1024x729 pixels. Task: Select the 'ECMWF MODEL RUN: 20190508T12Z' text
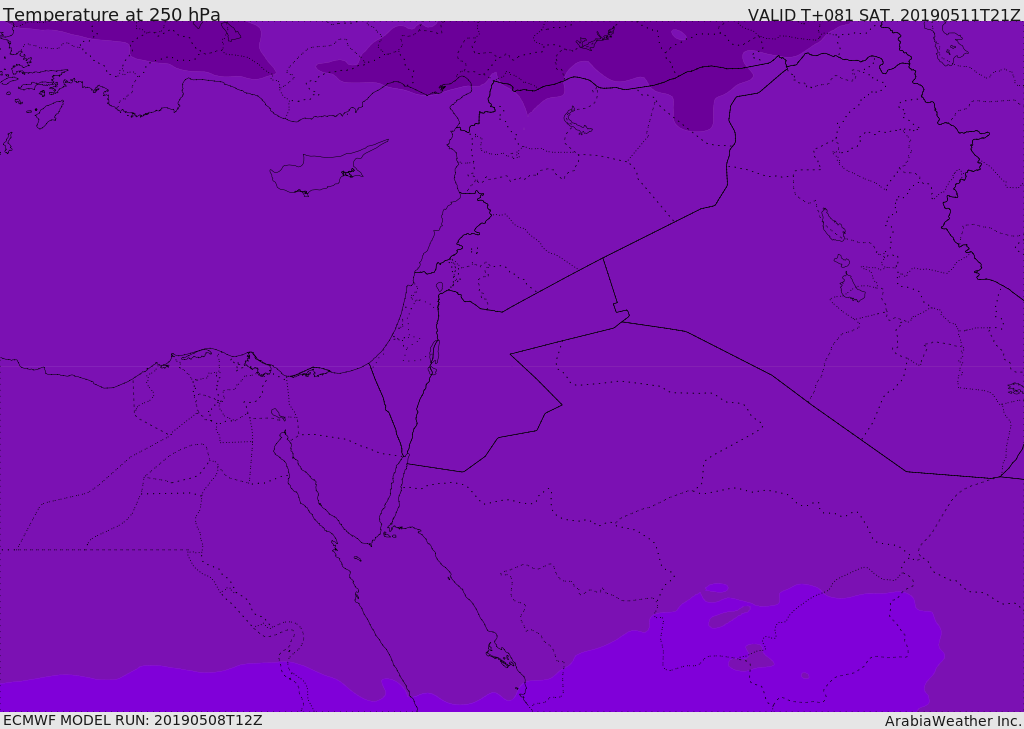[133, 720]
